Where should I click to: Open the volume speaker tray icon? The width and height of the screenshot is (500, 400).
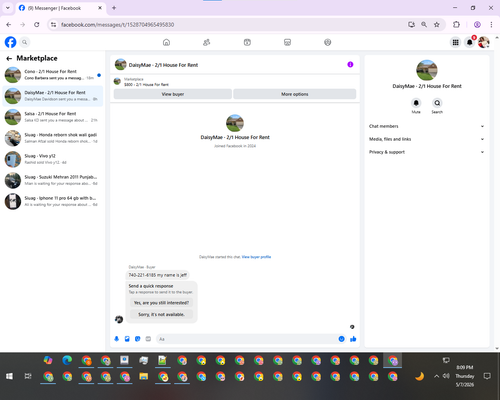point(446,376)
